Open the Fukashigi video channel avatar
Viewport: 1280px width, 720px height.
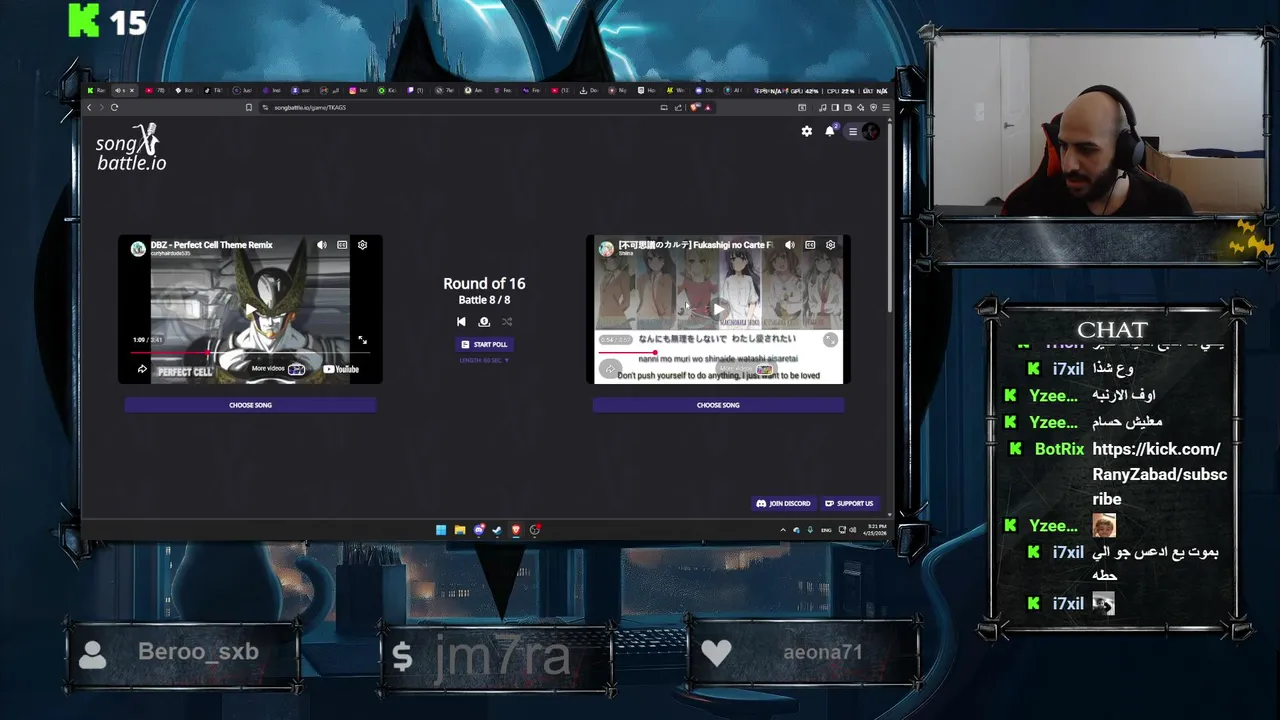click(x=606, y=248)
